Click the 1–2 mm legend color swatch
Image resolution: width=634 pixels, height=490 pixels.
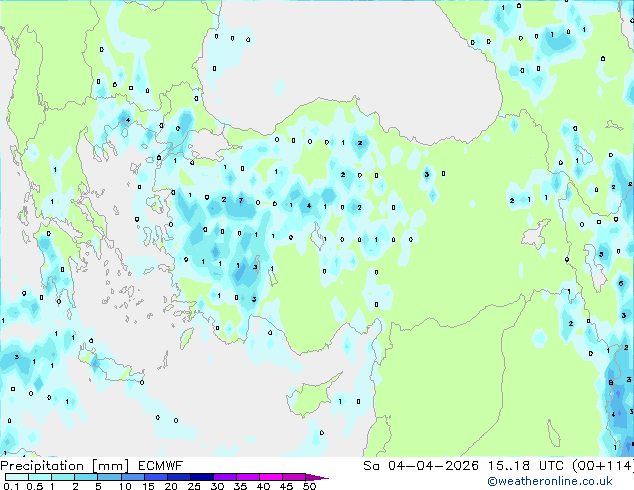tap(63, 477)
